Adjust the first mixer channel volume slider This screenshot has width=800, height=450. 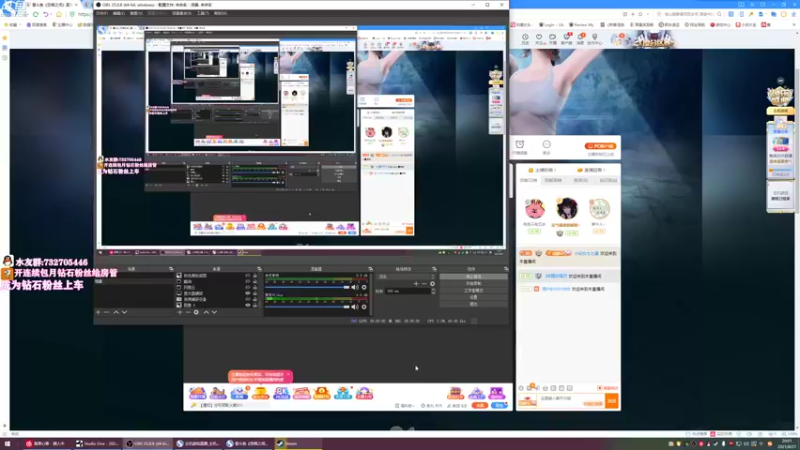pos(307,287)
